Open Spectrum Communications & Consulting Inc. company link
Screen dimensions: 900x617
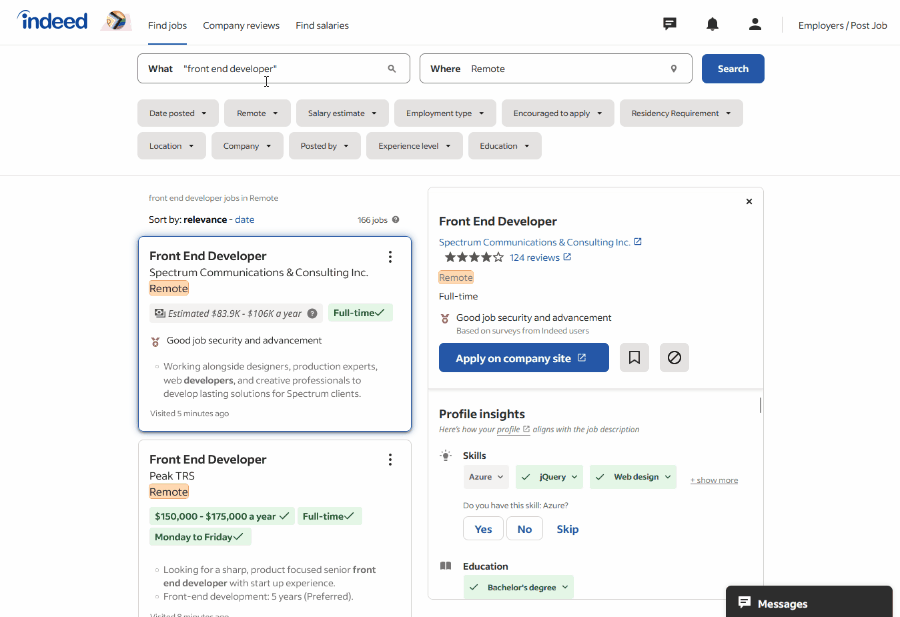click(534, 242)
